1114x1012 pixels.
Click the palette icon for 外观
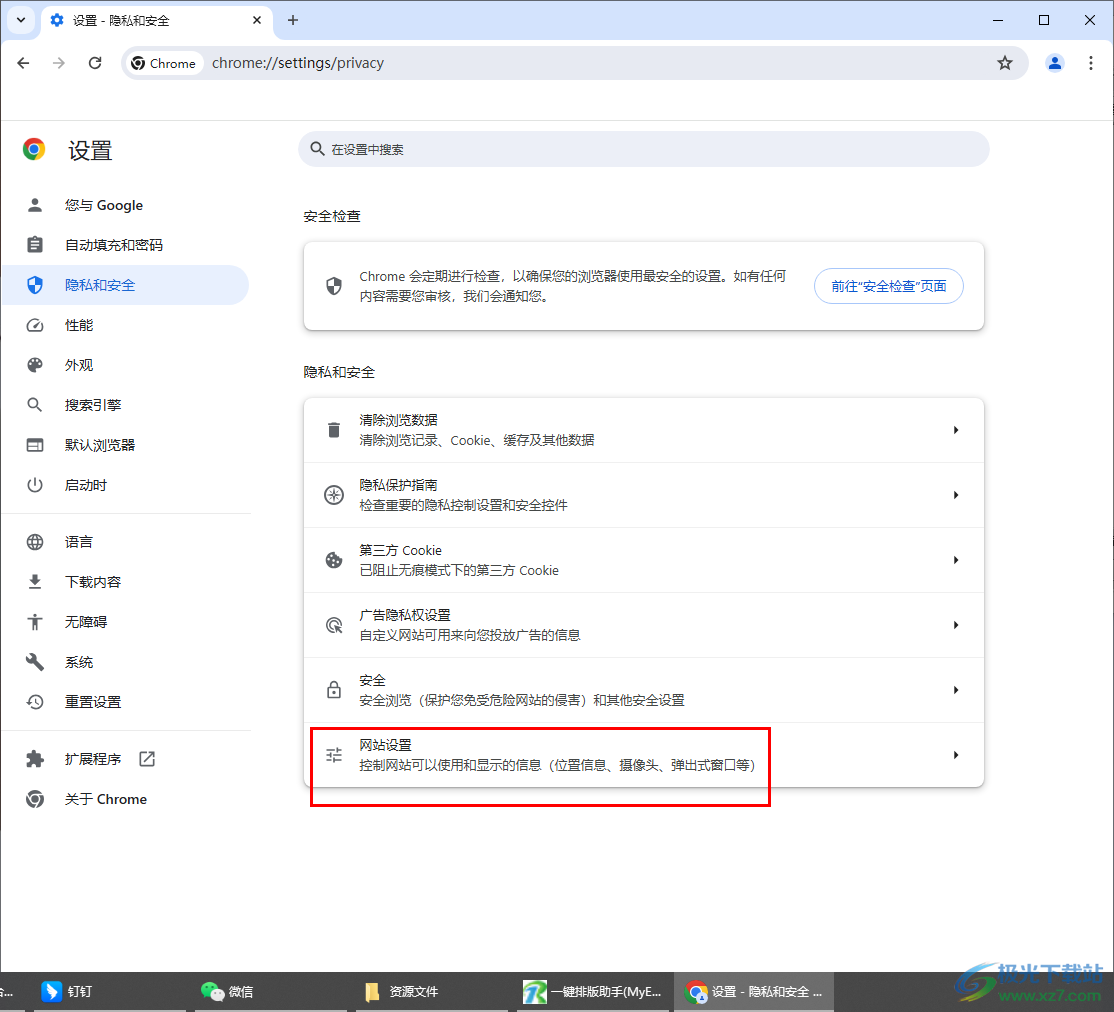[x=35, y=365]
